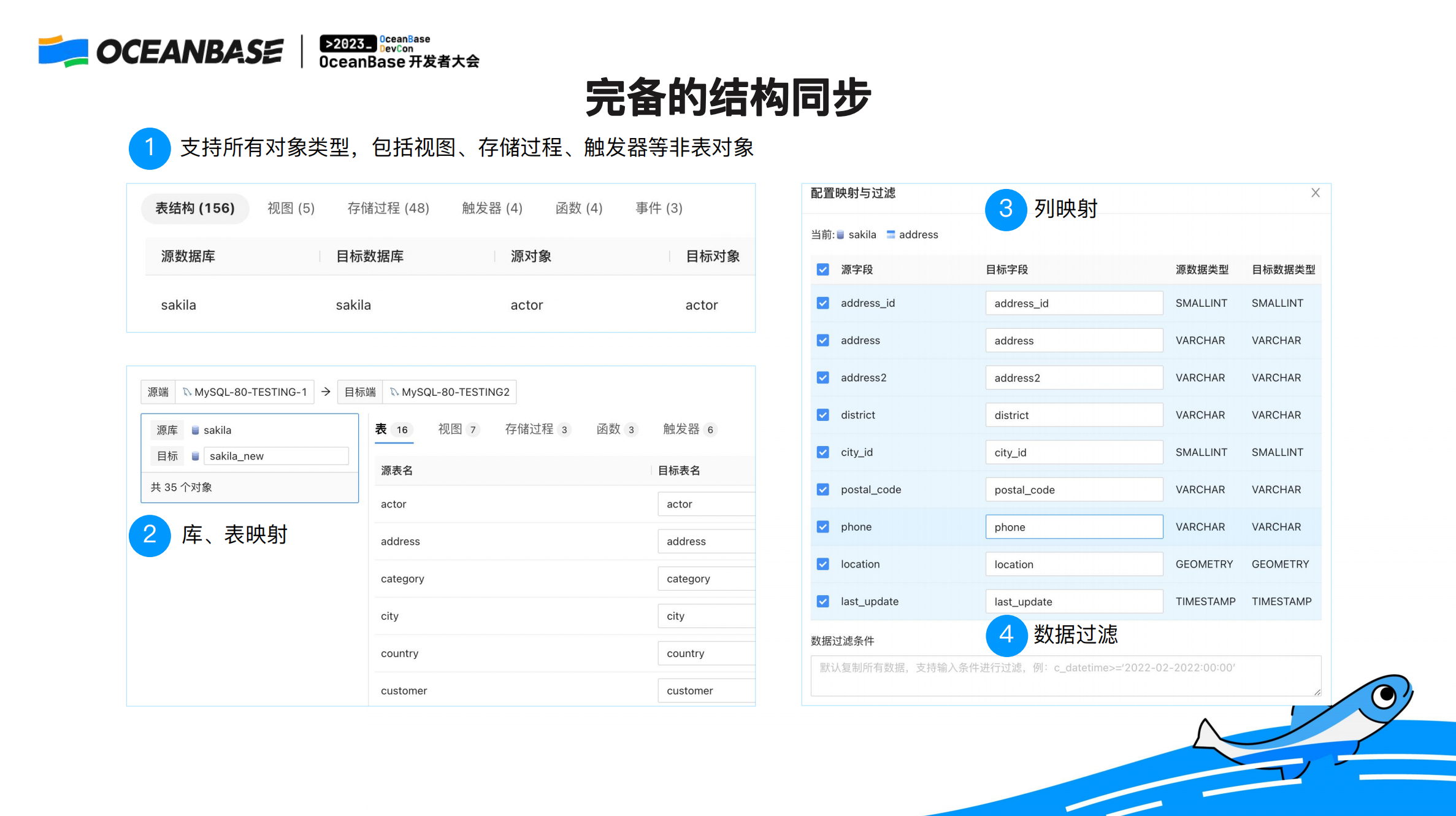The image size is (1456, 816).
Task: Open the 源端 MySQL-80-TESTING-1 selector
Action: 245,391
